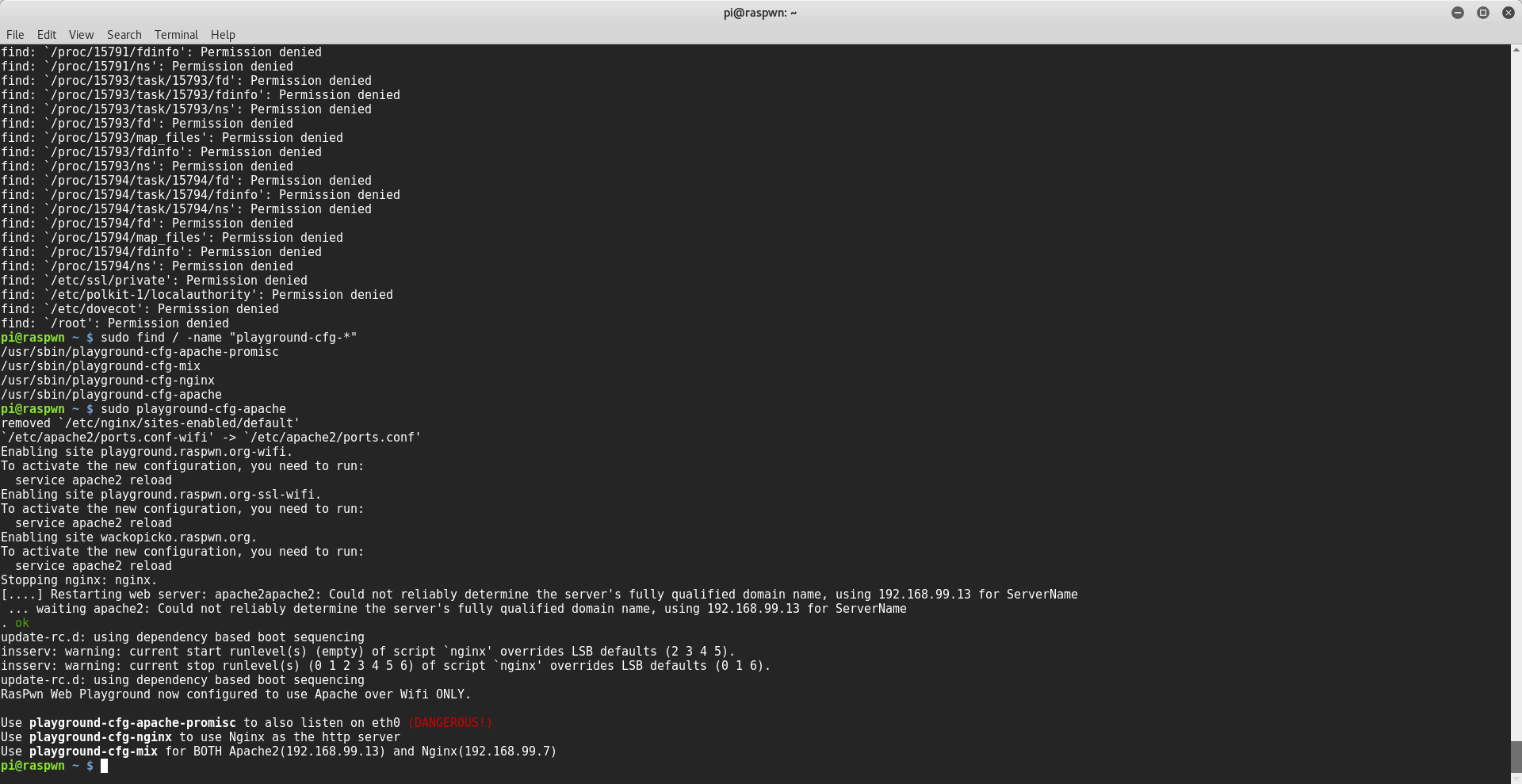Click the ports.conf-wifi symlink line

pos(211,438)
